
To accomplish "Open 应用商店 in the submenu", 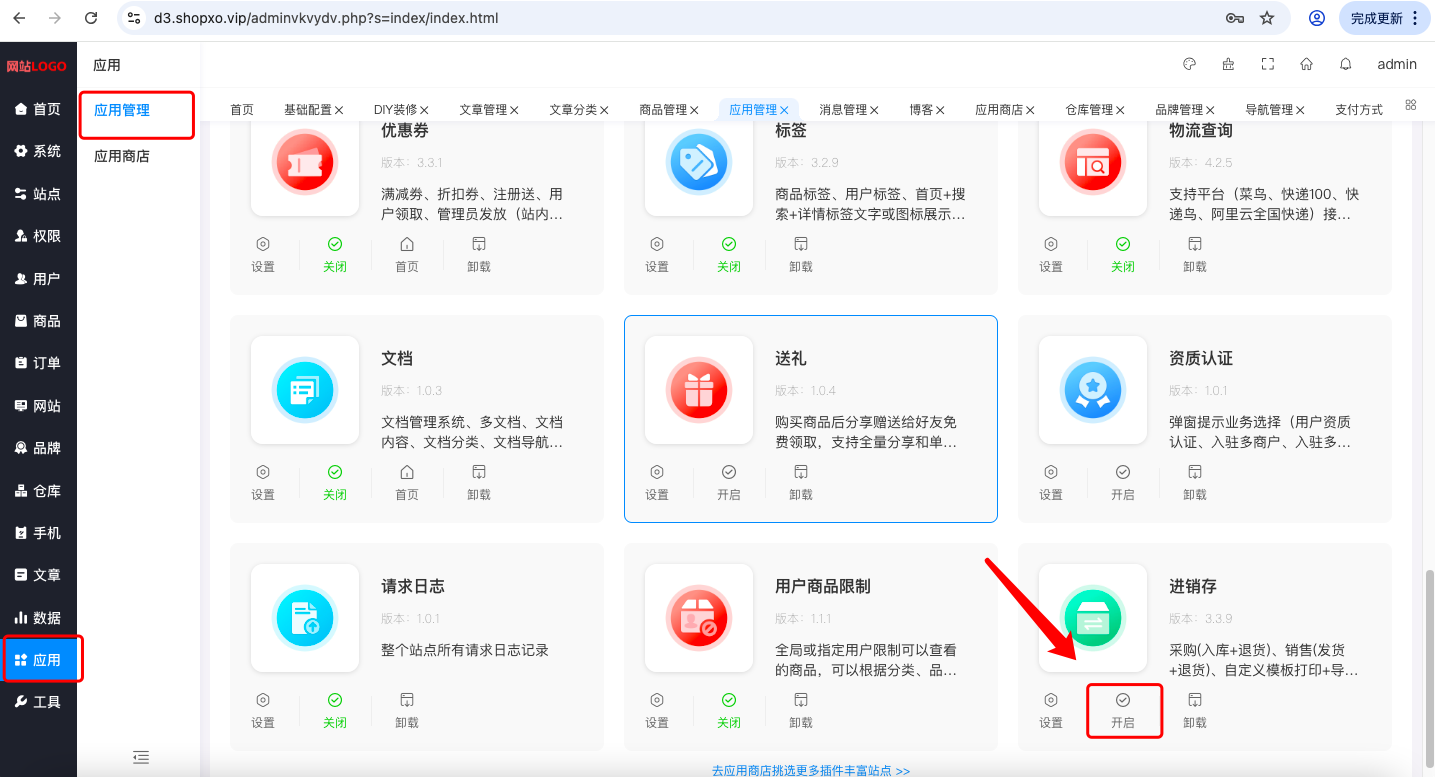I will pyautogui.click(x=122, y=156).
